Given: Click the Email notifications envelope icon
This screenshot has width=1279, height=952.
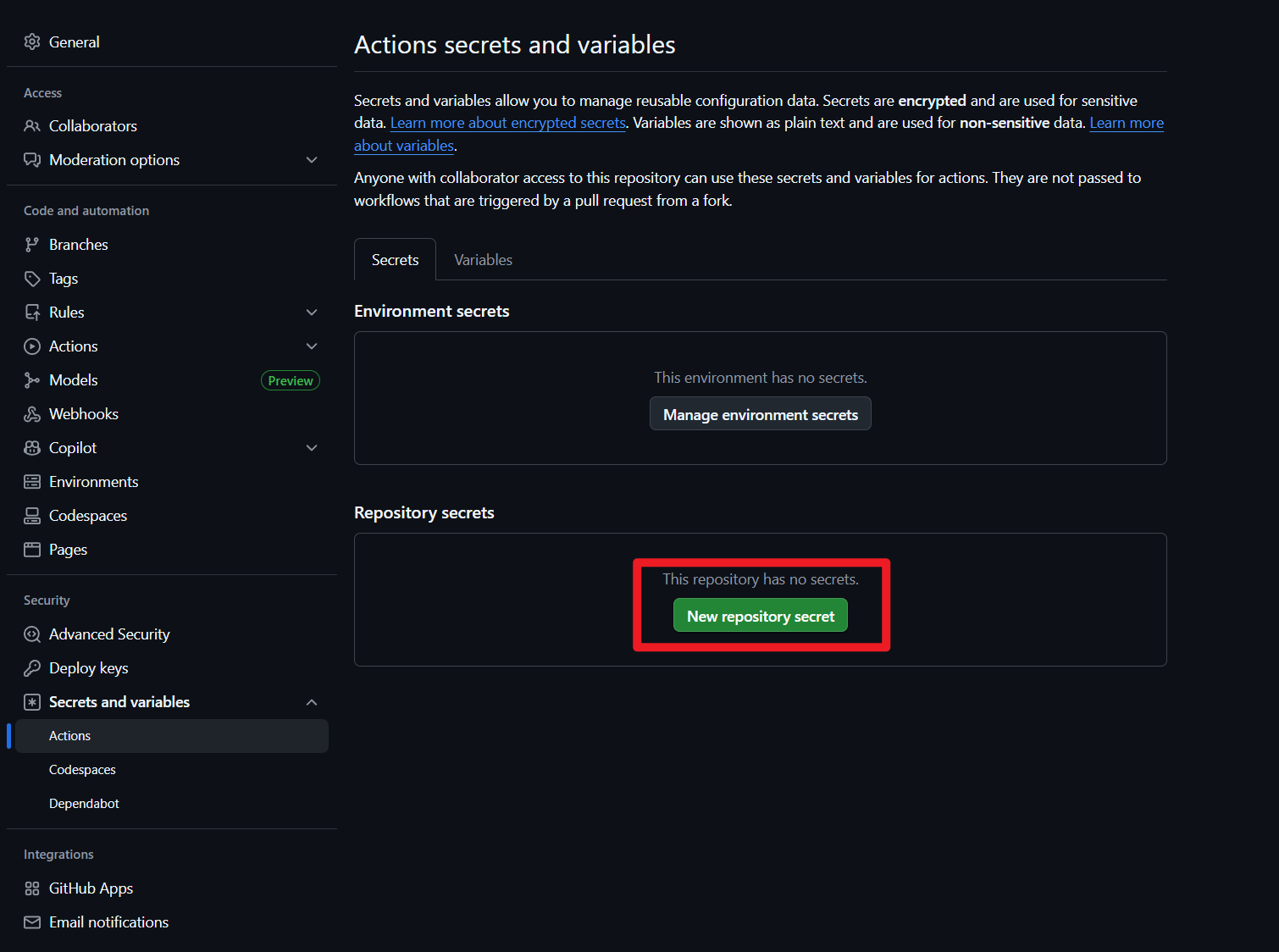Looking at the screenshot, I should pos(32,922).
